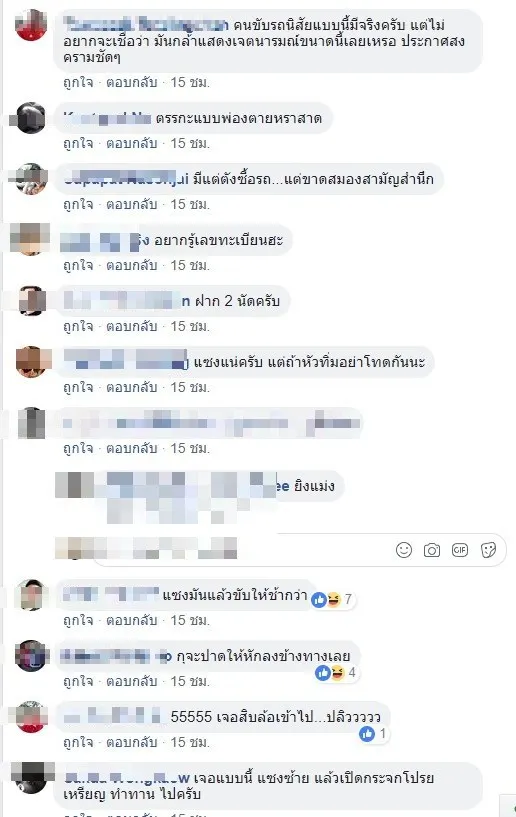Open the avatar beside the แซงมันแล้วขับให้ช้ากว่า comment

[x=32, y=595]
